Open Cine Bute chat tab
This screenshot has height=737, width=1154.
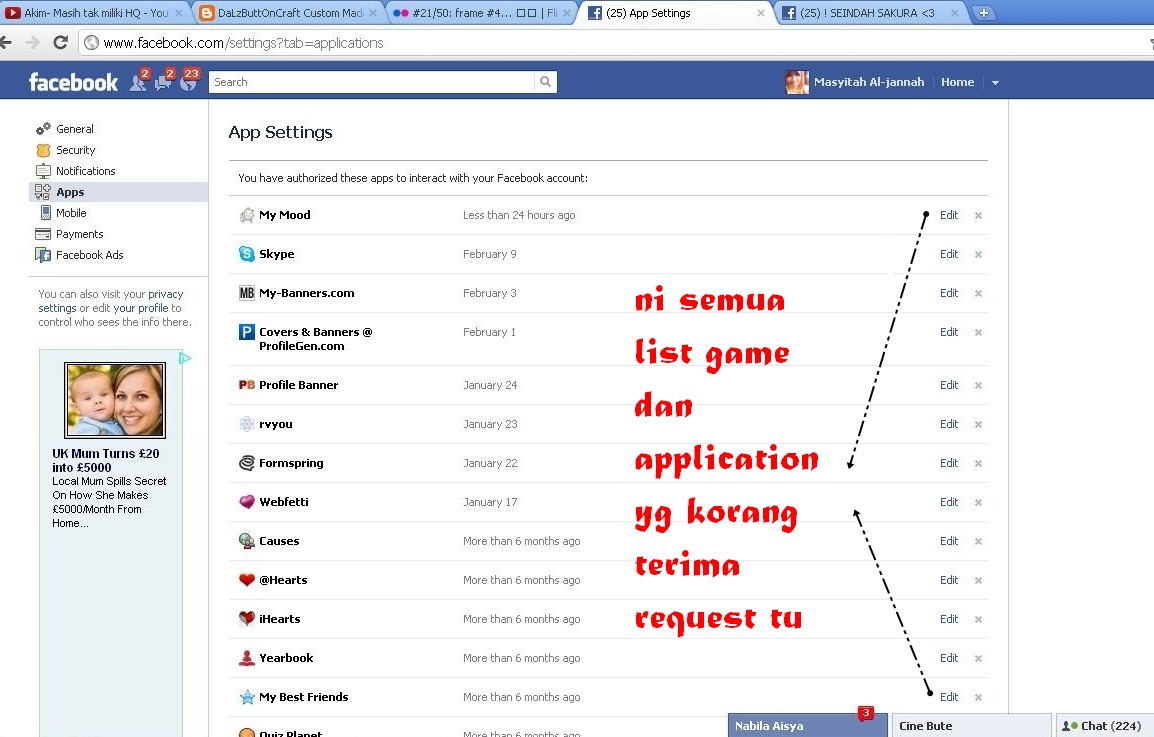[x=971, y=725]
